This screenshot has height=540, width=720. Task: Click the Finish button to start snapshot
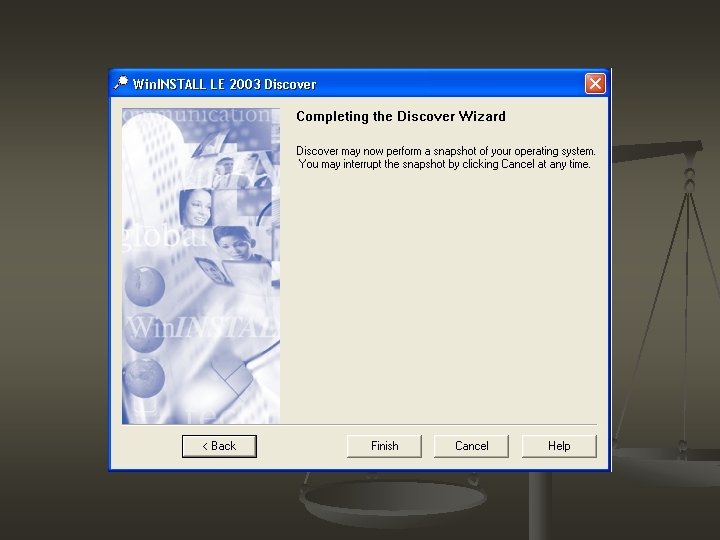pos(384,446)
